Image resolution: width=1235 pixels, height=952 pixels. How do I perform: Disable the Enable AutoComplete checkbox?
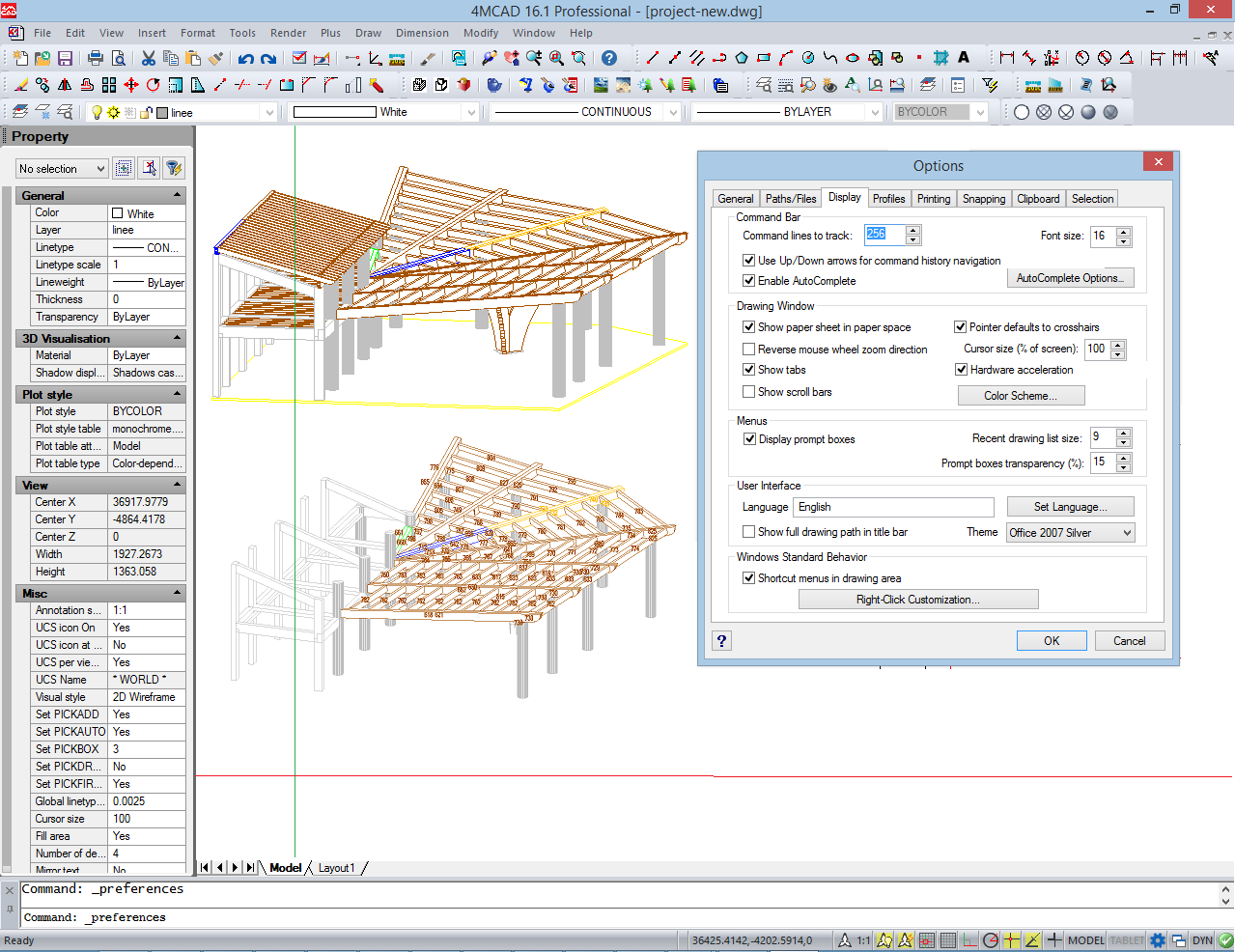[748, 281]
